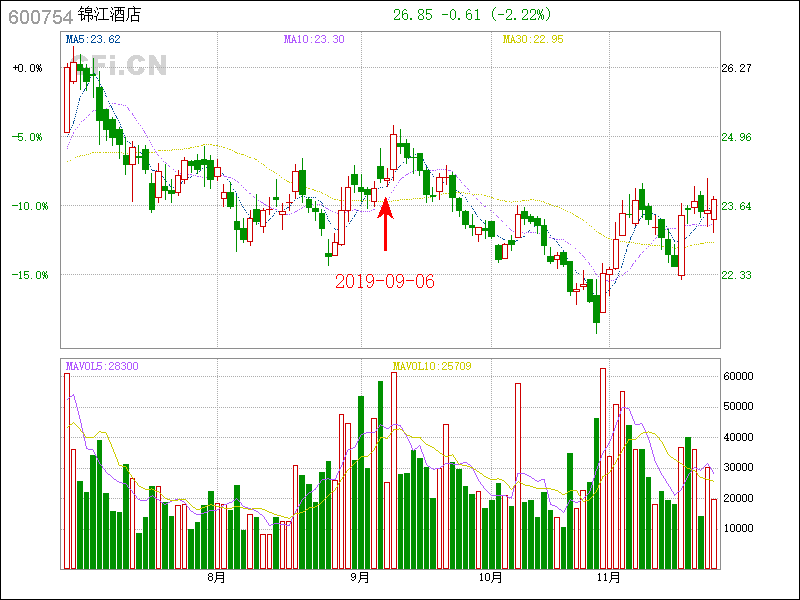Click the red arrow marker on chart

click(385, 224)
